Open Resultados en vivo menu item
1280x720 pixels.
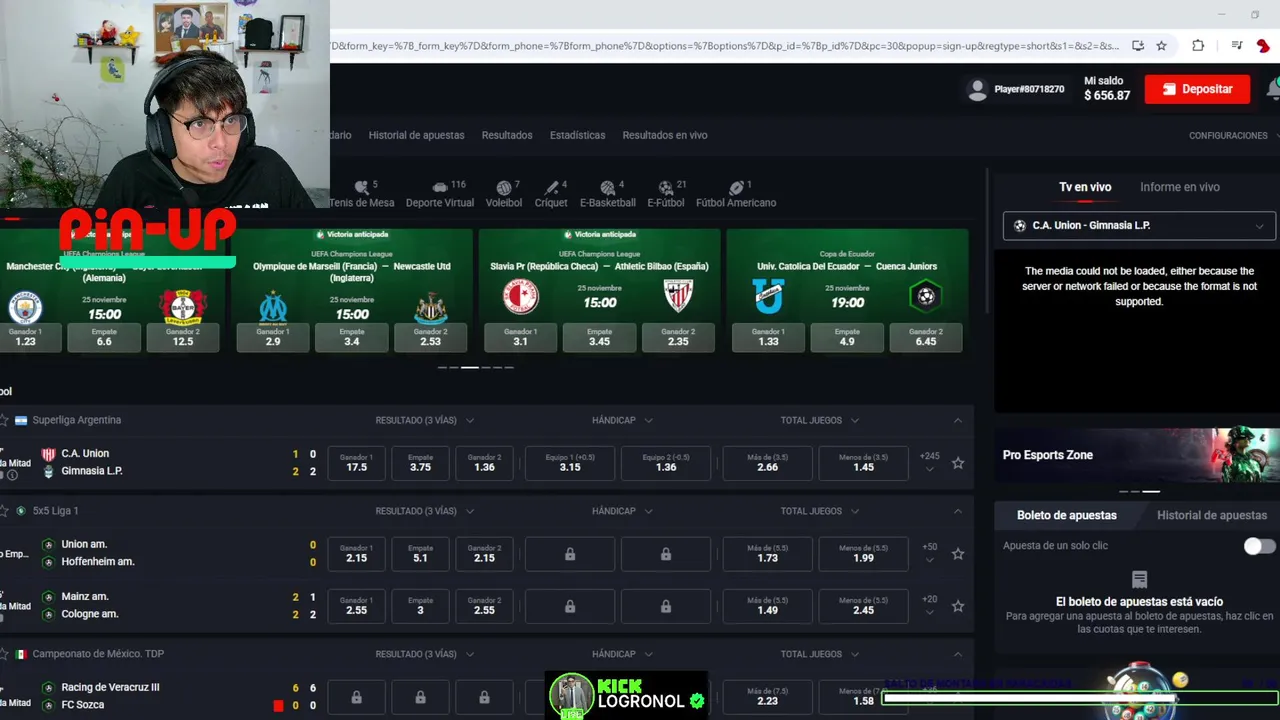[665, 135]
